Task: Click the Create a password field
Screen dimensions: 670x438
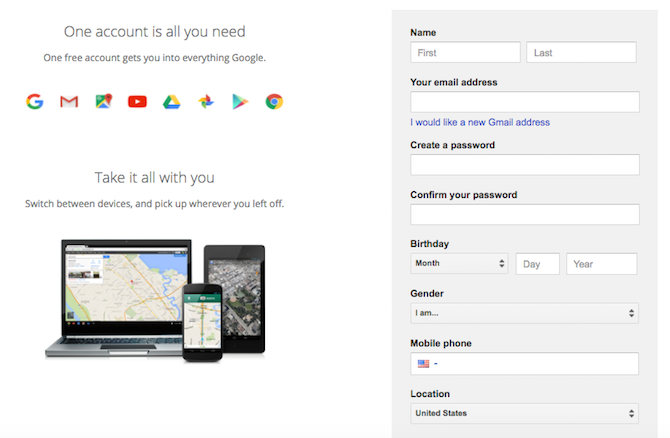Action: tap(524, 165)
